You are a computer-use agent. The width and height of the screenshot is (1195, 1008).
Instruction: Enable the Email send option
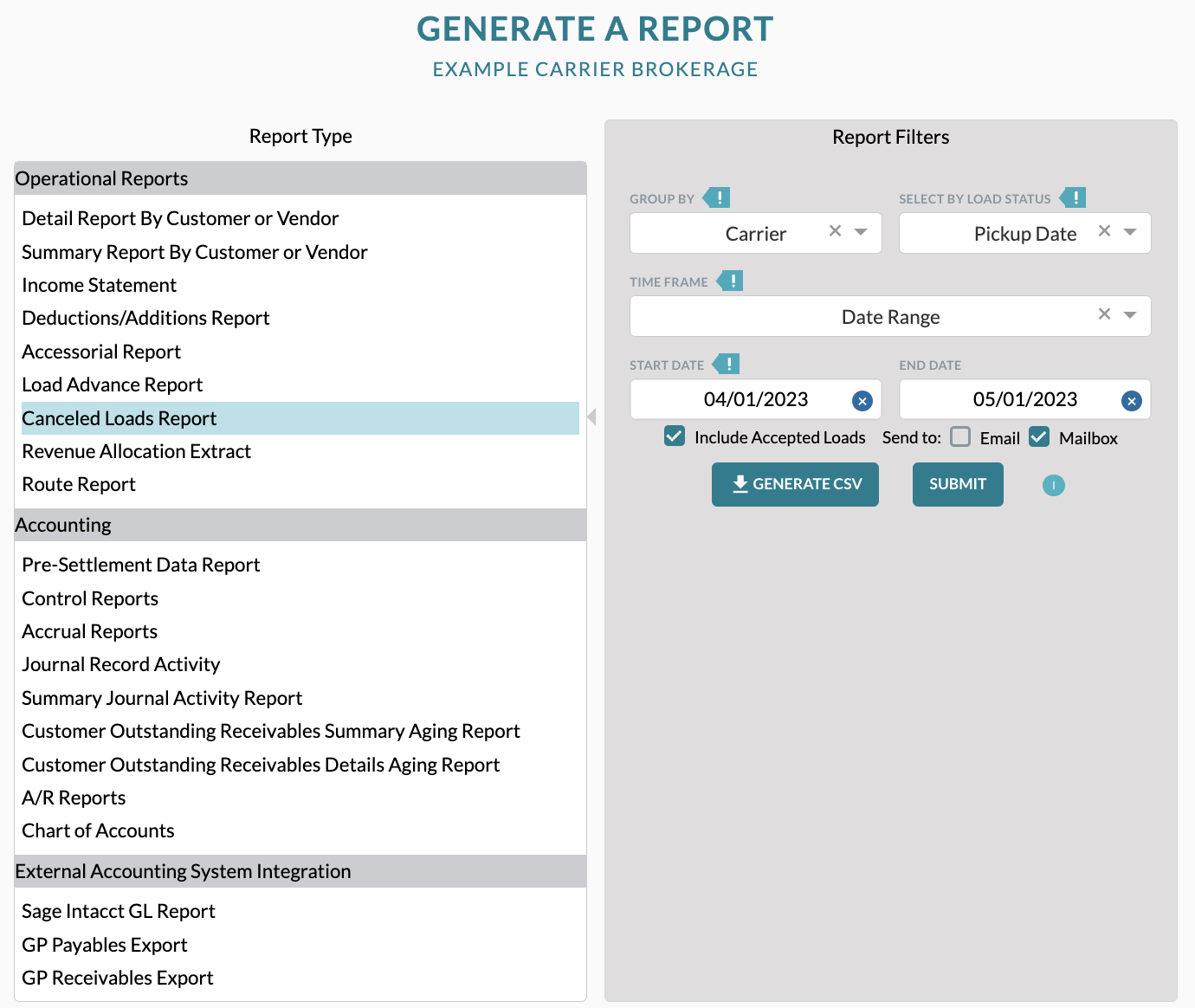[960, 437]
